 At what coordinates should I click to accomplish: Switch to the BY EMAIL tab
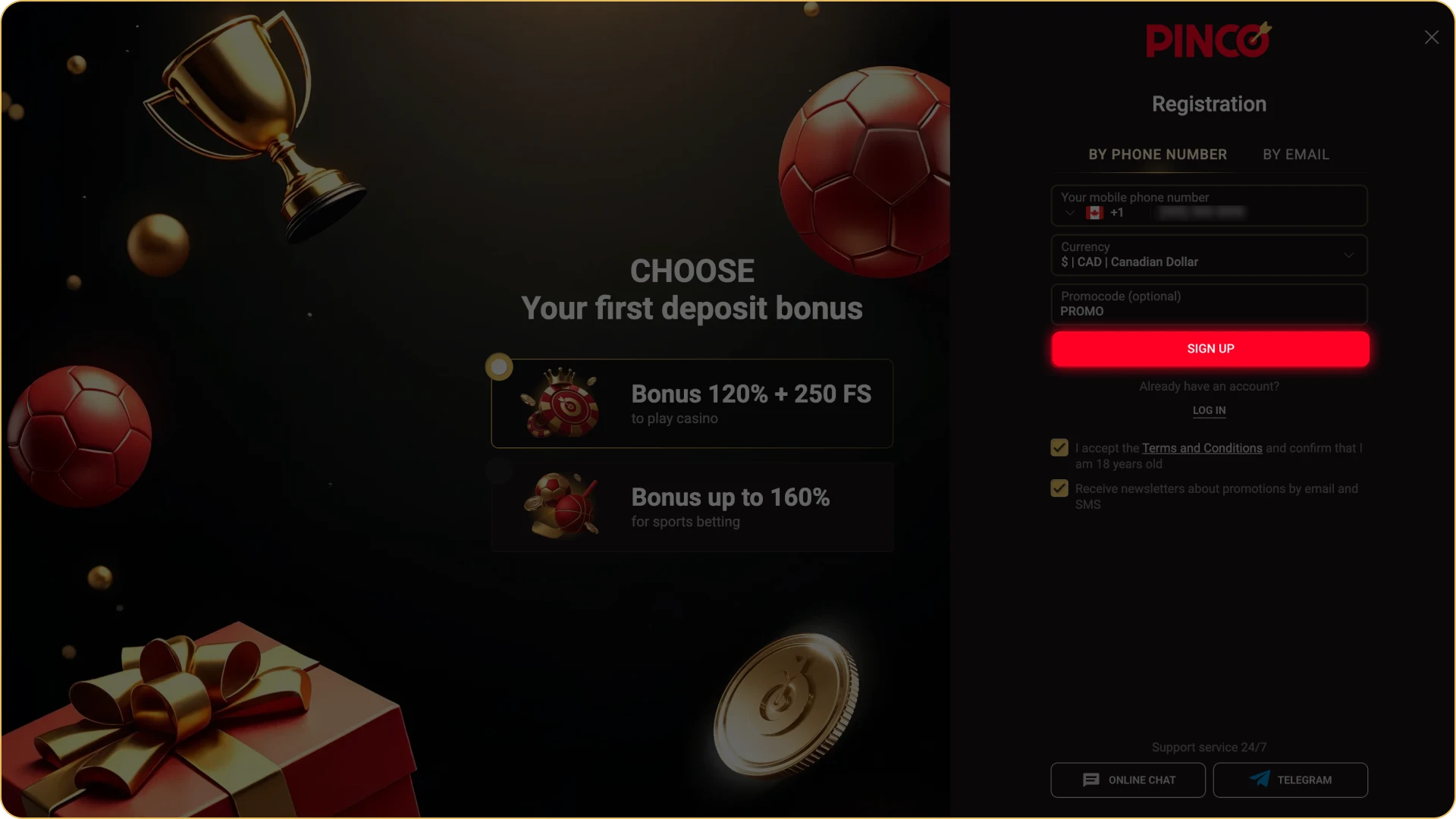coord(1296,155)
